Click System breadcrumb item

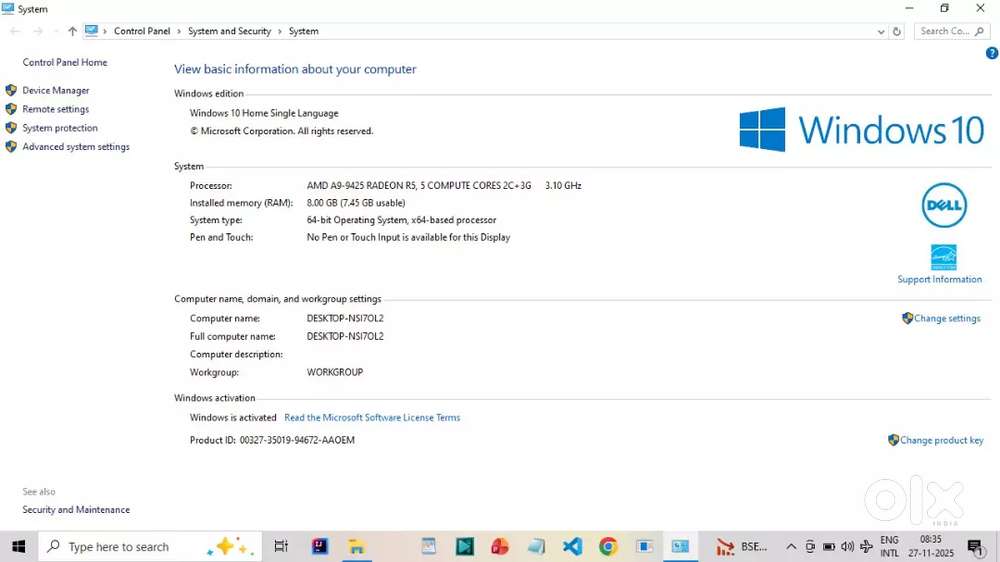pos(304,31)
